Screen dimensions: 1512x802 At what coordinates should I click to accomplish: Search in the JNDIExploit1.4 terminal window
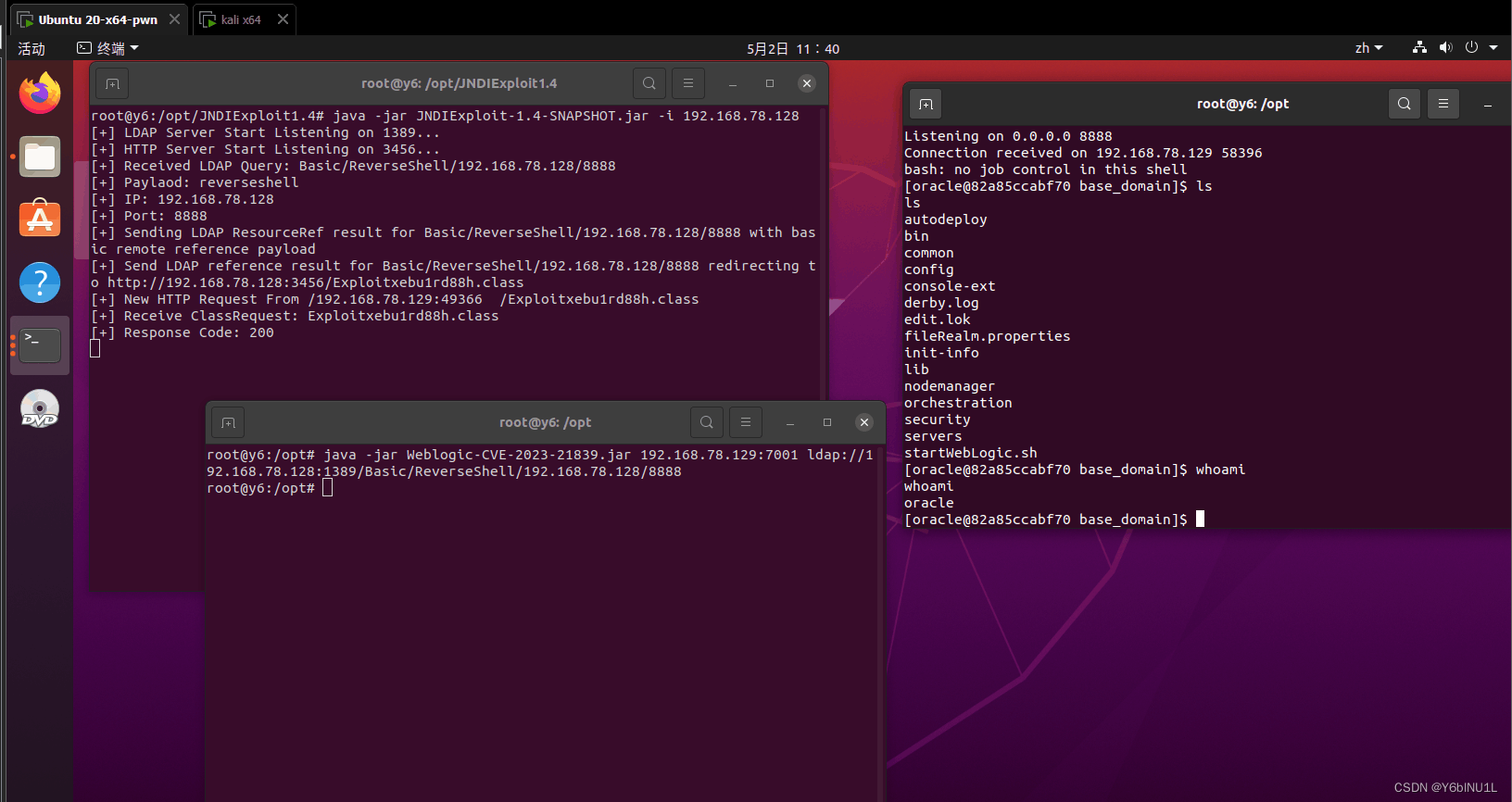coord(649,83)
